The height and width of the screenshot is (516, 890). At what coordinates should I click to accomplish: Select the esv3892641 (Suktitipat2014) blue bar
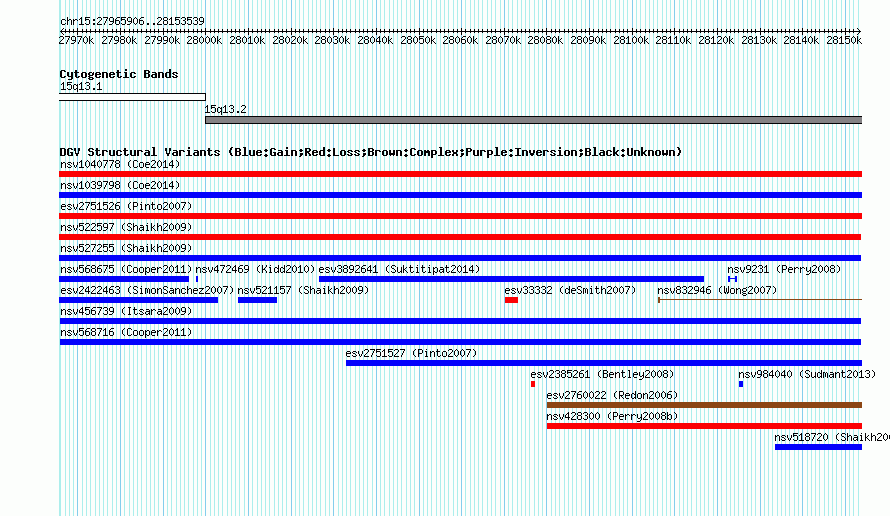[511, 279]
